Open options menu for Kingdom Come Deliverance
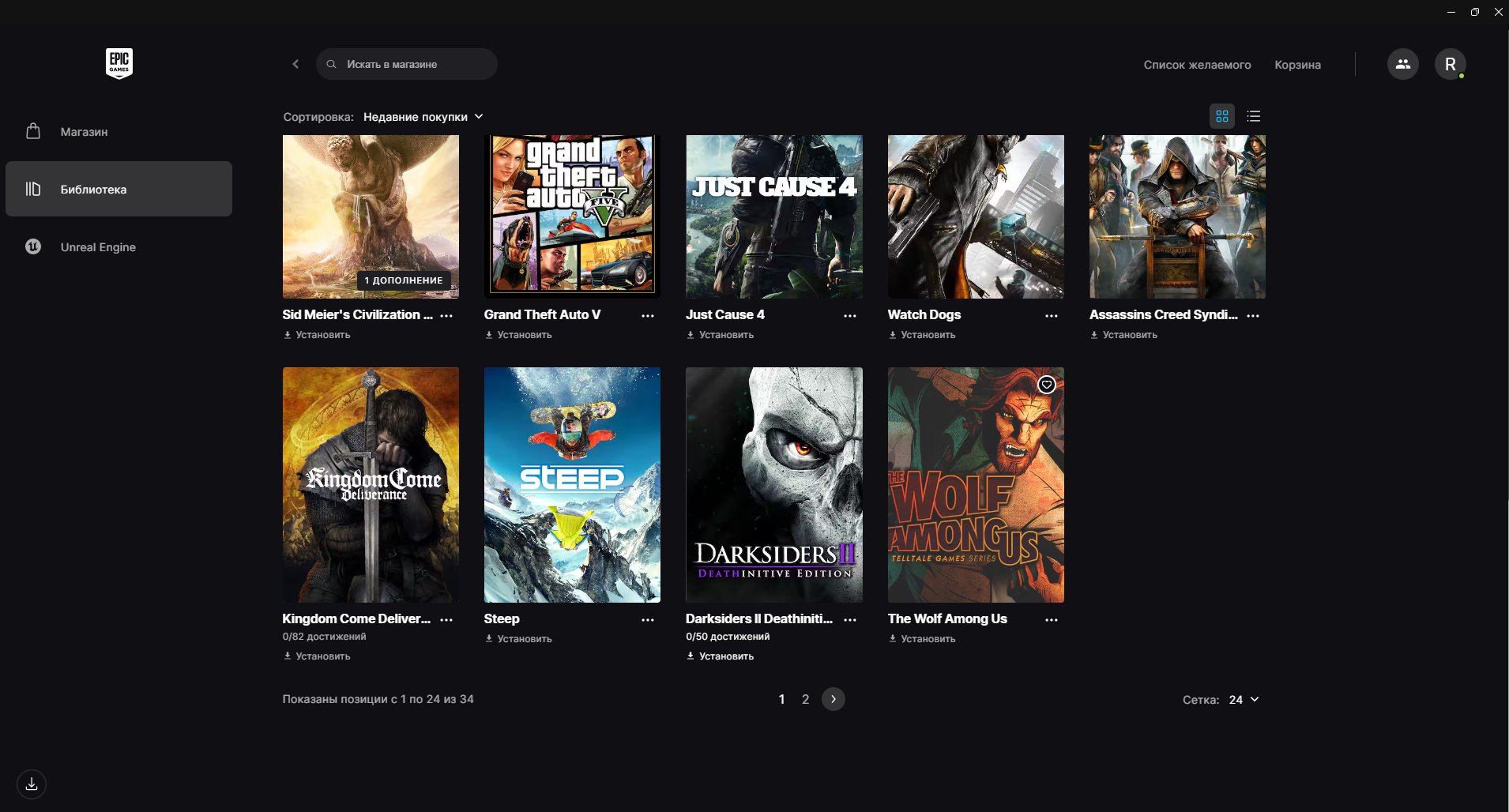This screenshot has width=1509, height=812. click(x=446, y=620)
